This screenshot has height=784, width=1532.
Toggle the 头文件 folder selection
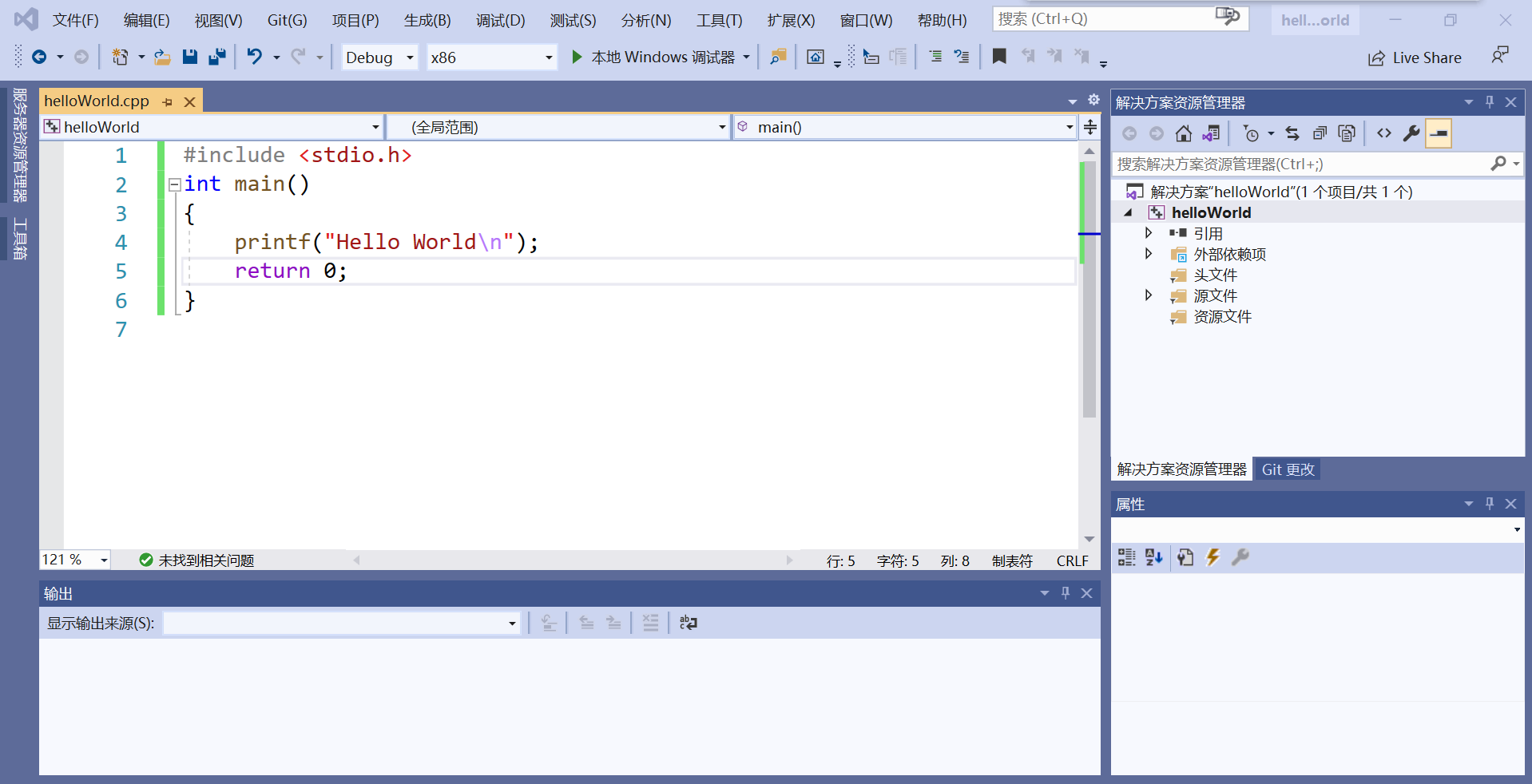1216,275
